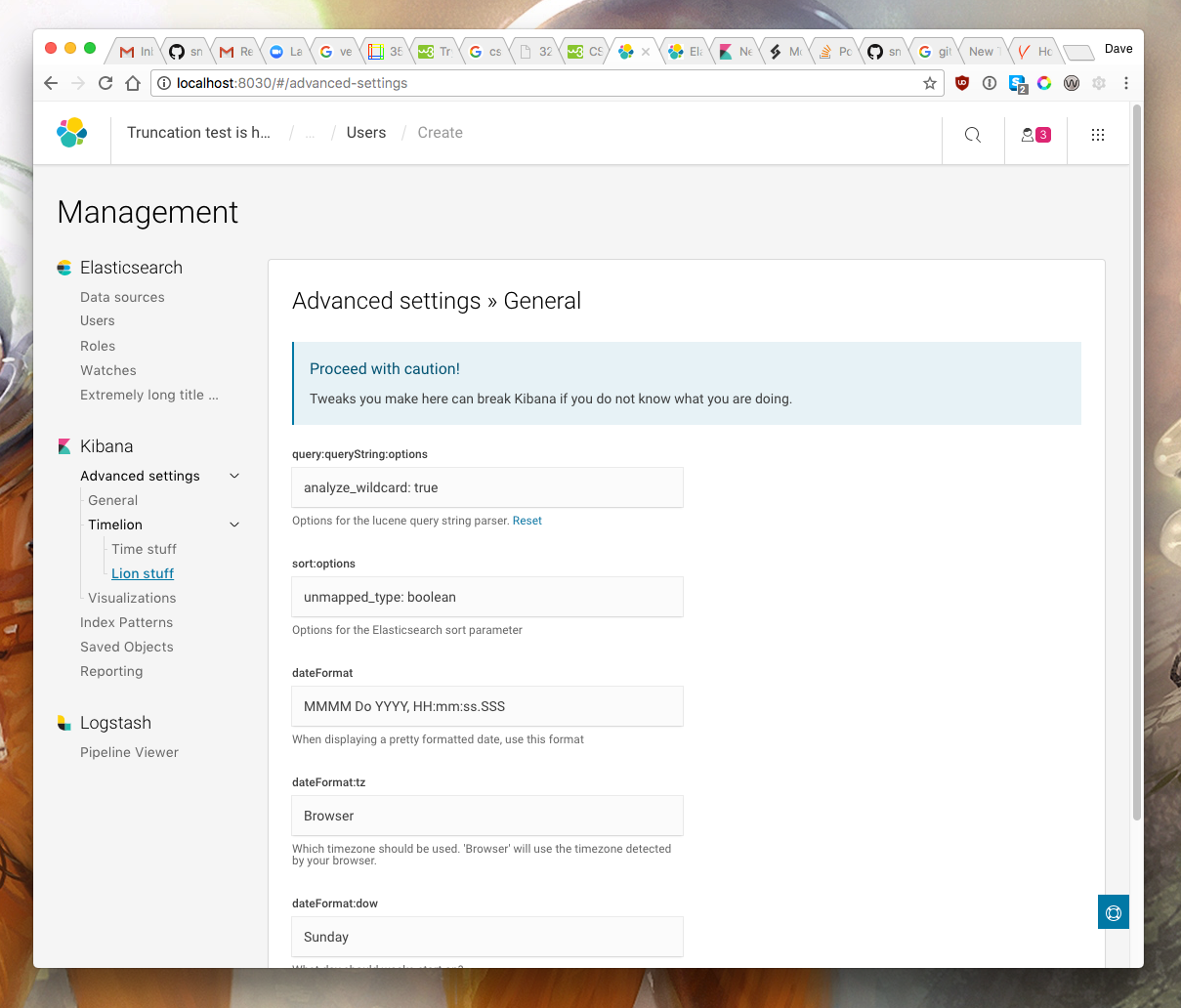Click the Elasticsearch section icon
Screen dimensions: 1181x1008
tap(64, 268)
